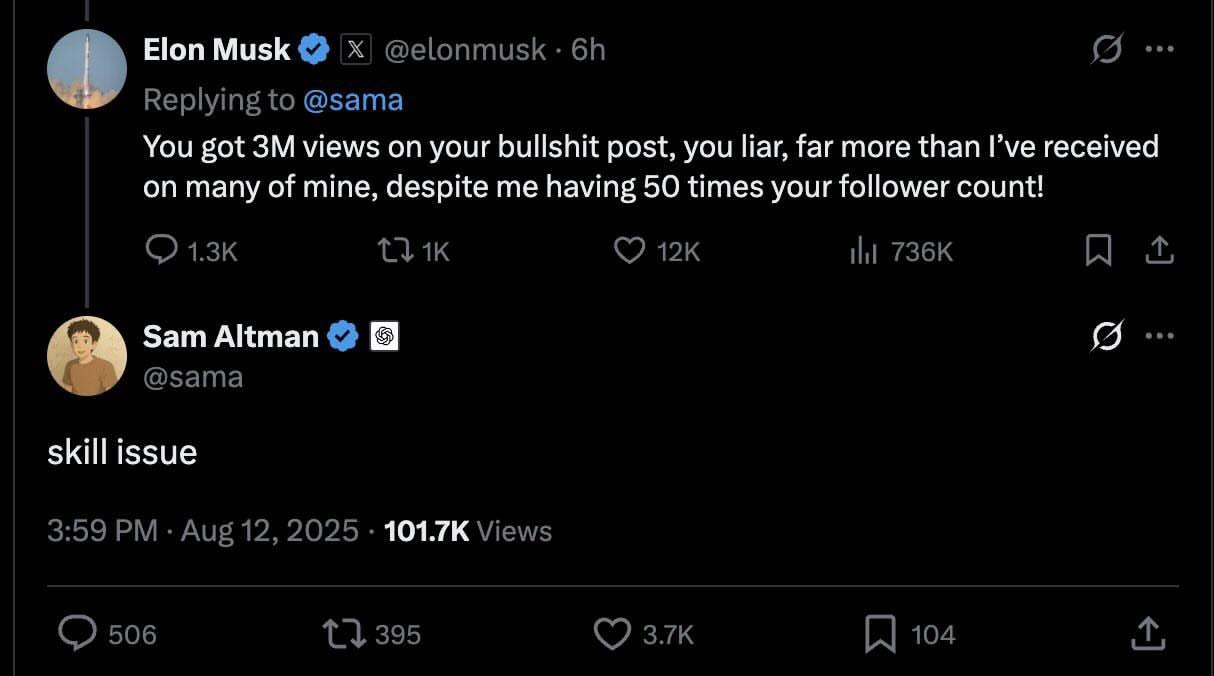Bookmark Sam Altman's skill issue post
Screen dimensions: 1214x676
(x=880, y=634)
